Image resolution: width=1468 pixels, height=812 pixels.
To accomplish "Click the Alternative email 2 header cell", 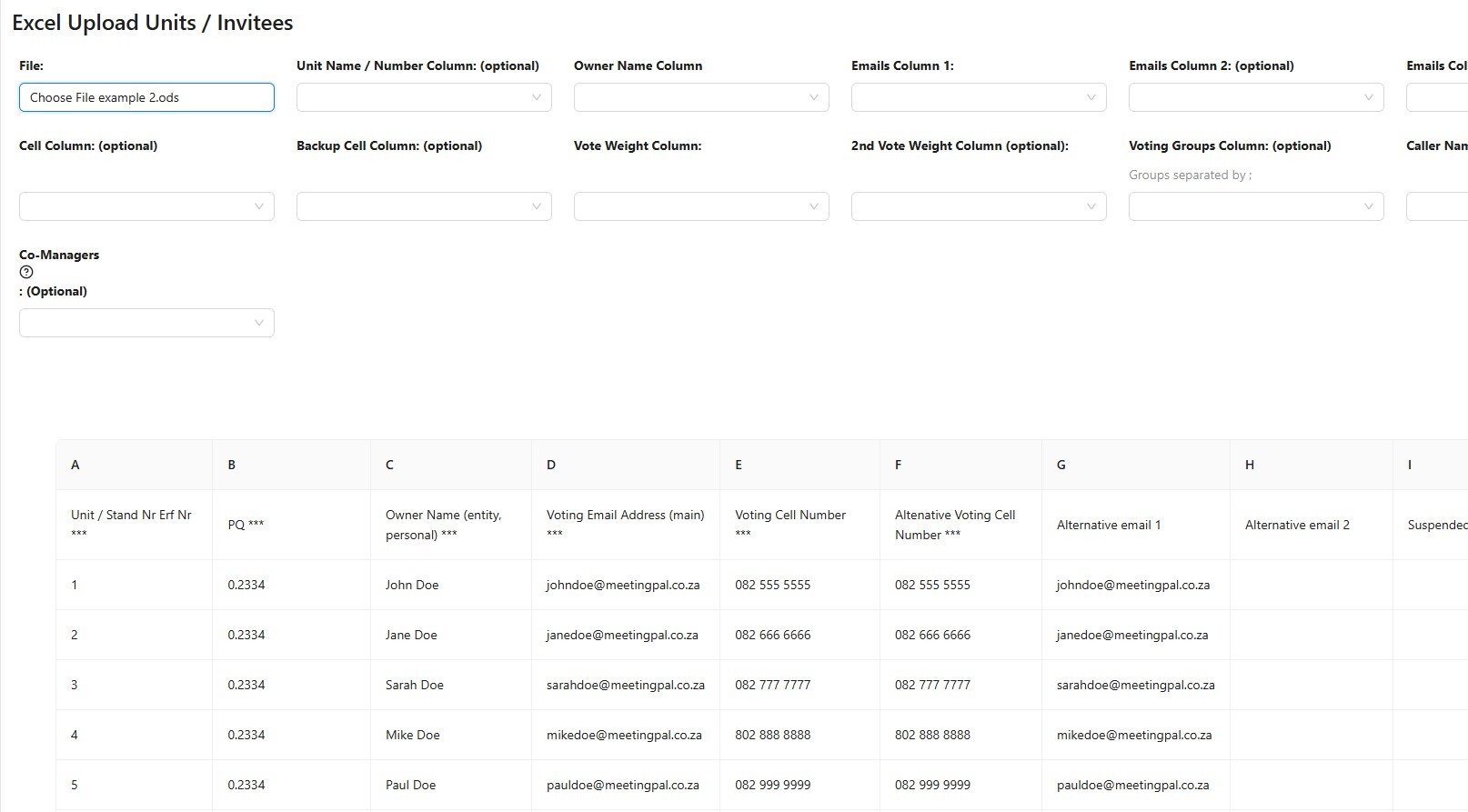I will pyautogui.click(x=1297, y=525).
